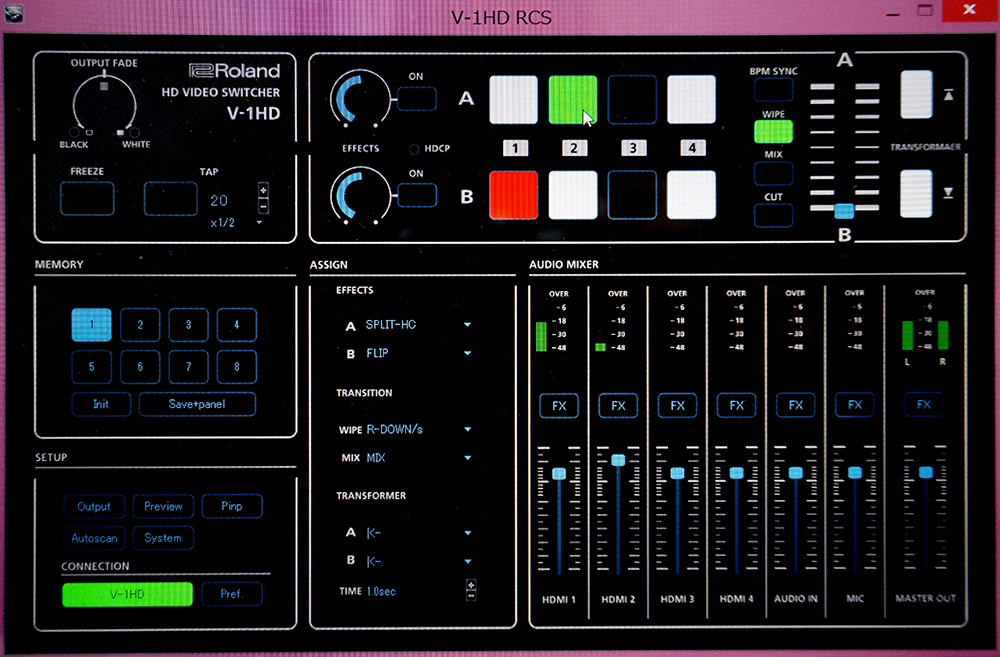Select input 1 on bus A

(513, 100)
